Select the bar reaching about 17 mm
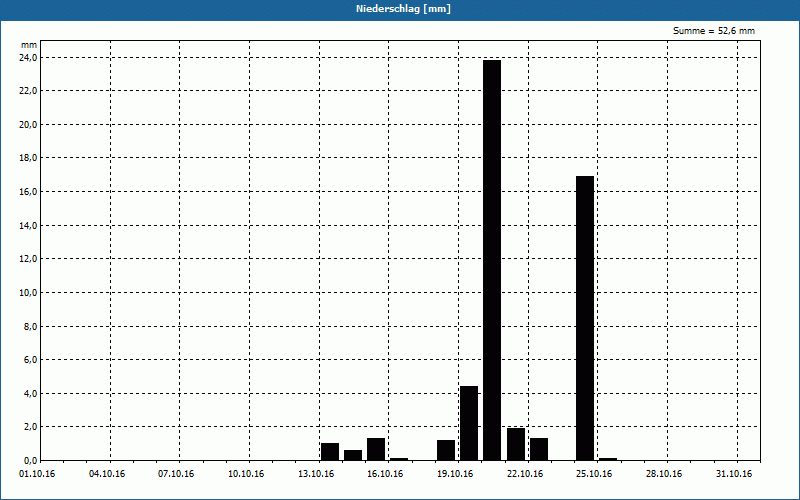800x500 pixels. click(x=585, y=318)
